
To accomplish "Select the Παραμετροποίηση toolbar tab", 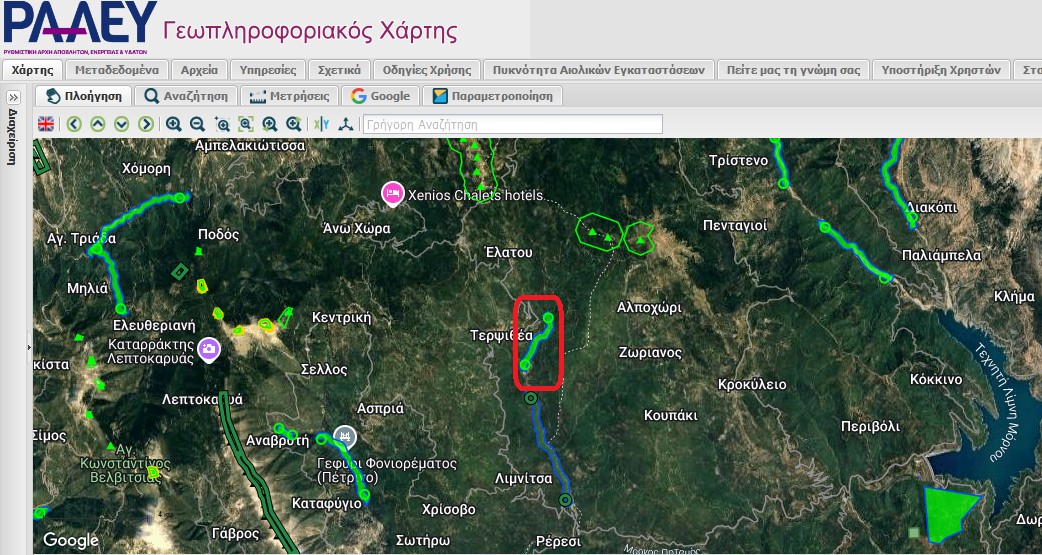I will click(x=492, y=96).
